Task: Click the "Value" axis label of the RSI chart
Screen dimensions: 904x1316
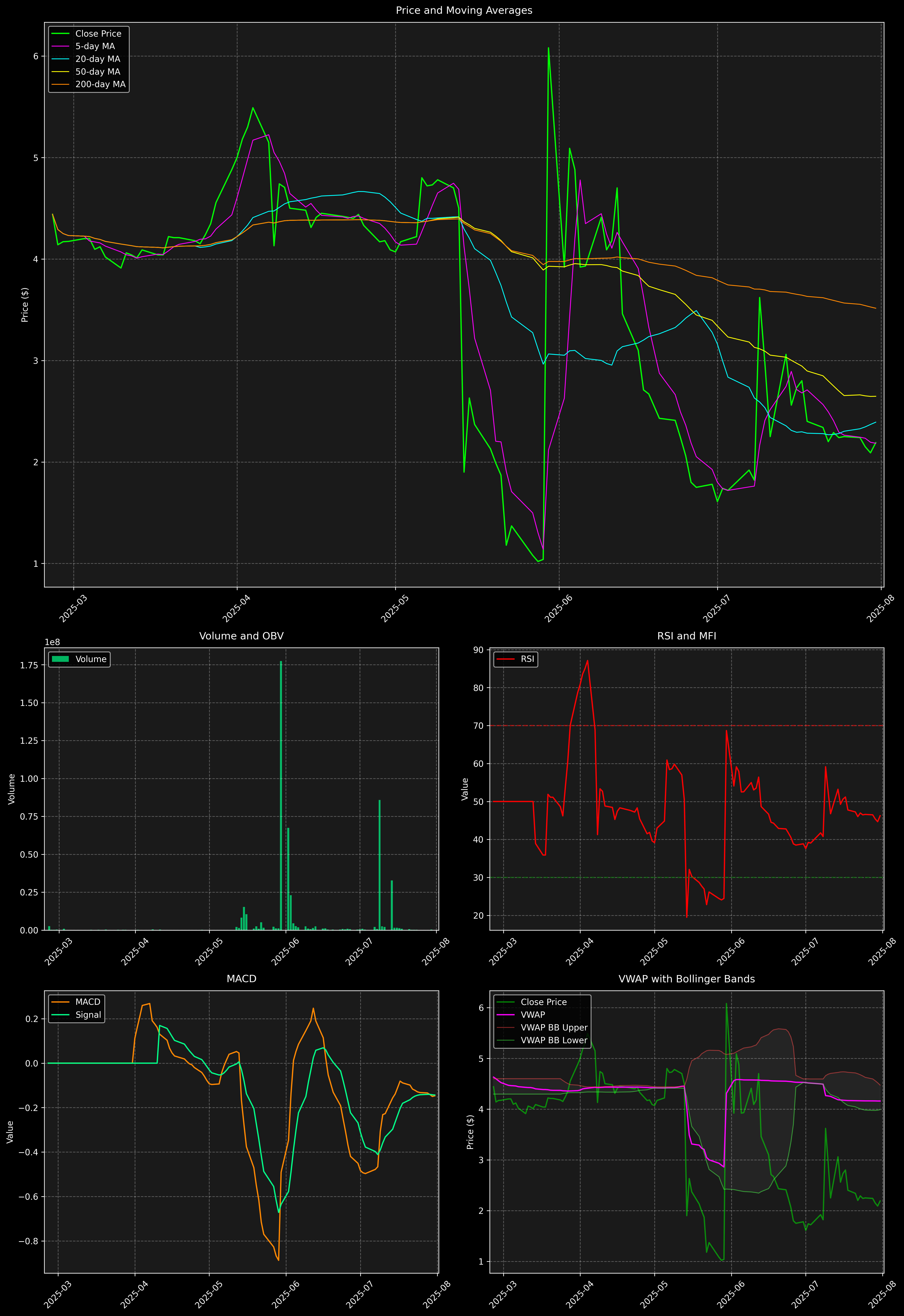Action: point(465,789)
